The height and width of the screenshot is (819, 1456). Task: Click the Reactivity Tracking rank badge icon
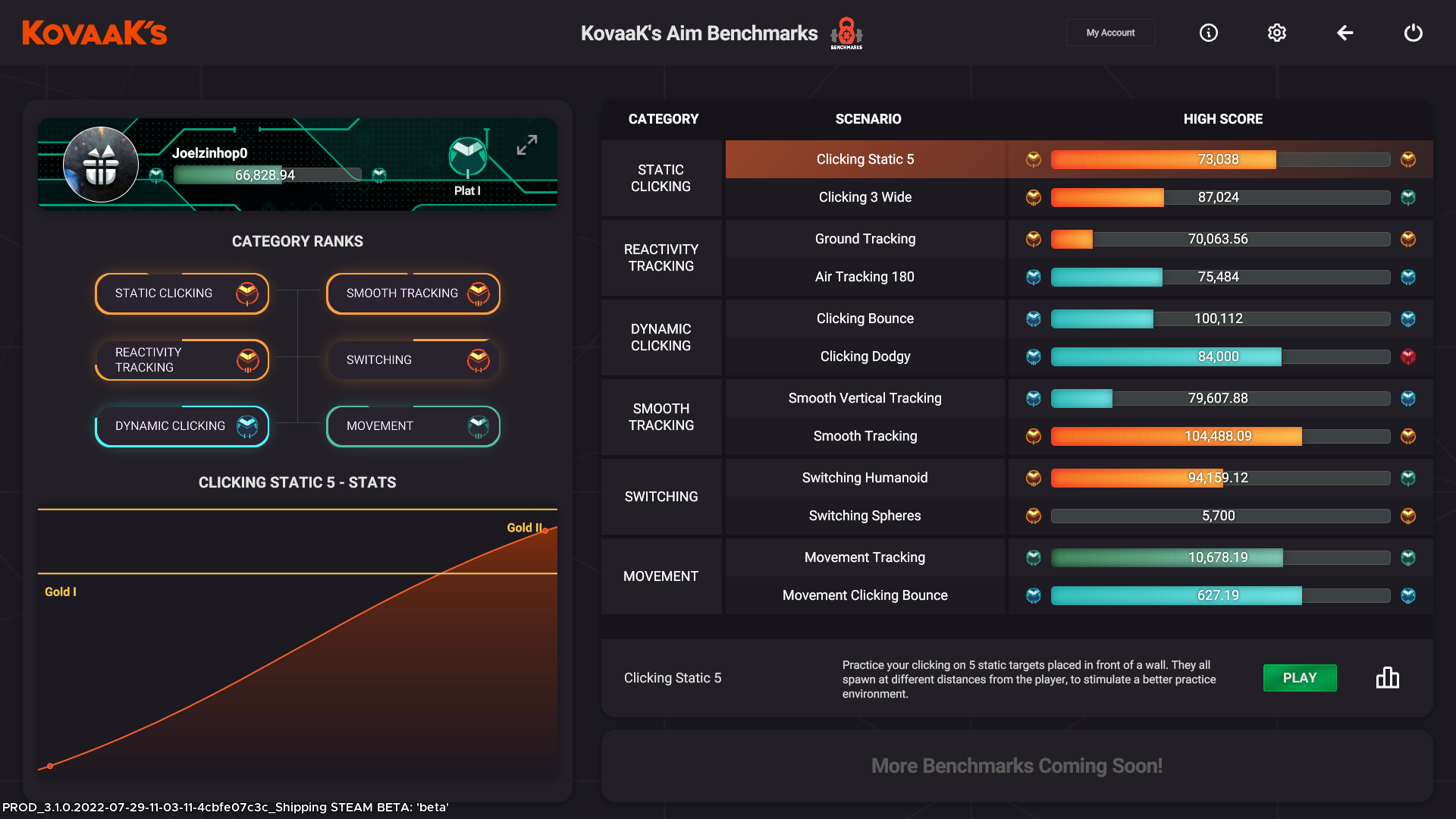247,359
